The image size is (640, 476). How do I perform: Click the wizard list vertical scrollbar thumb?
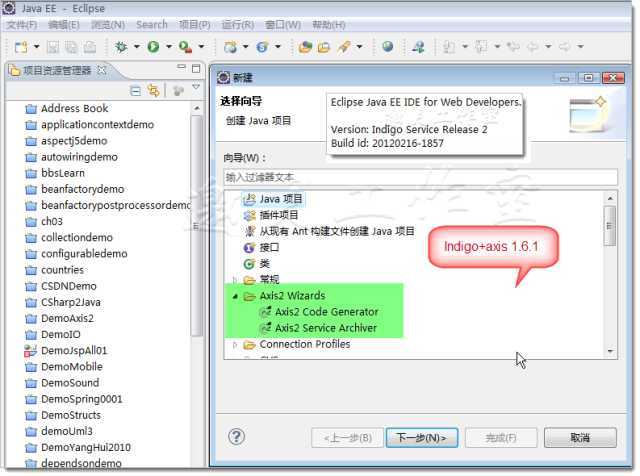click(x=610, y=226)
